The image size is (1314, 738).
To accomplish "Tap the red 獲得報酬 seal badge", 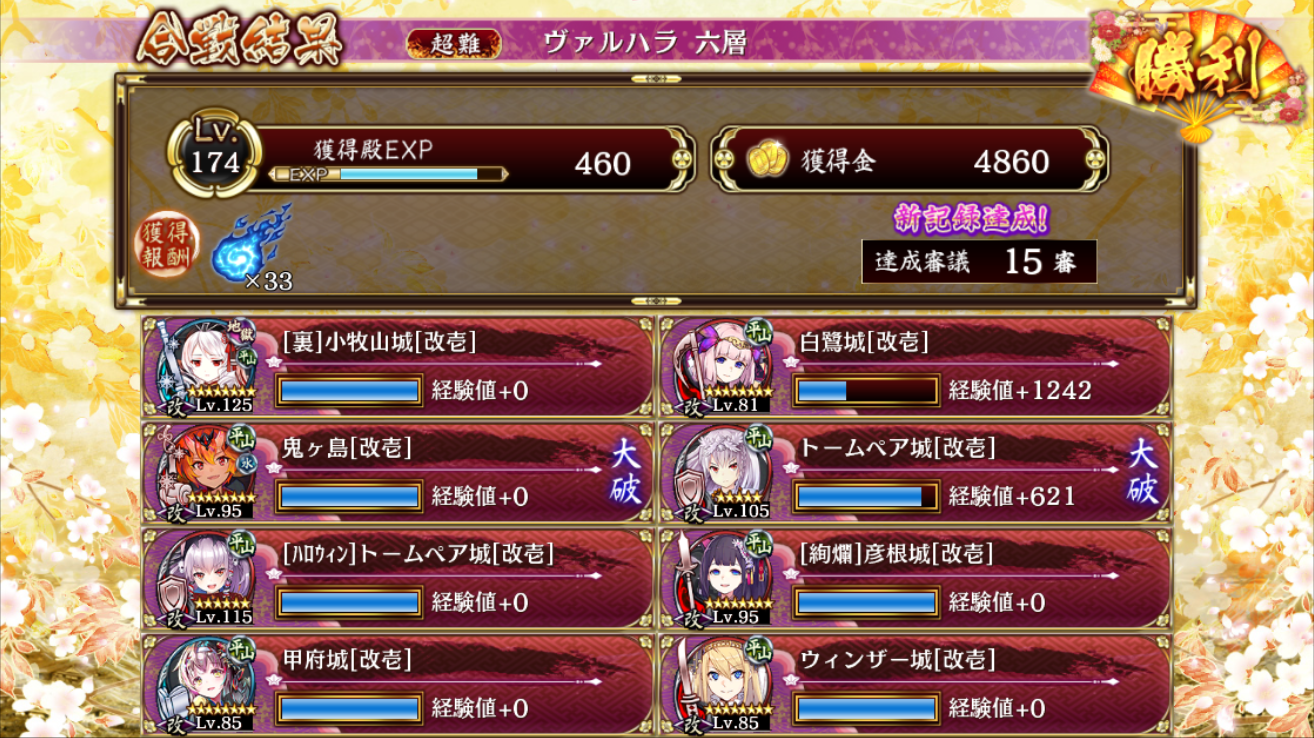I will (168, 245).
